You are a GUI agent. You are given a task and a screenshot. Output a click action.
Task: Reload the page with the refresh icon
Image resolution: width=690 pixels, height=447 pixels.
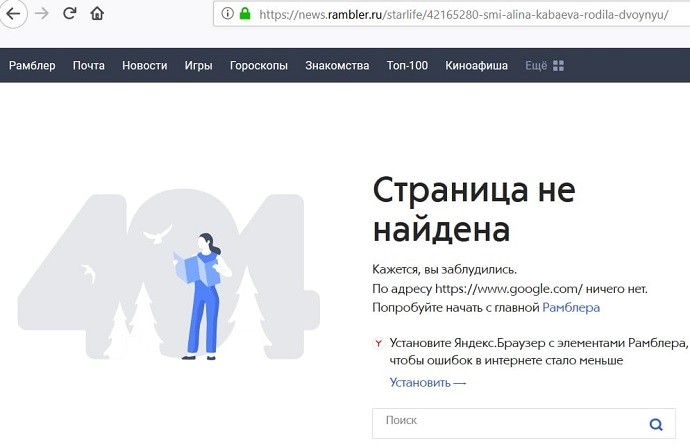point(70,13)
